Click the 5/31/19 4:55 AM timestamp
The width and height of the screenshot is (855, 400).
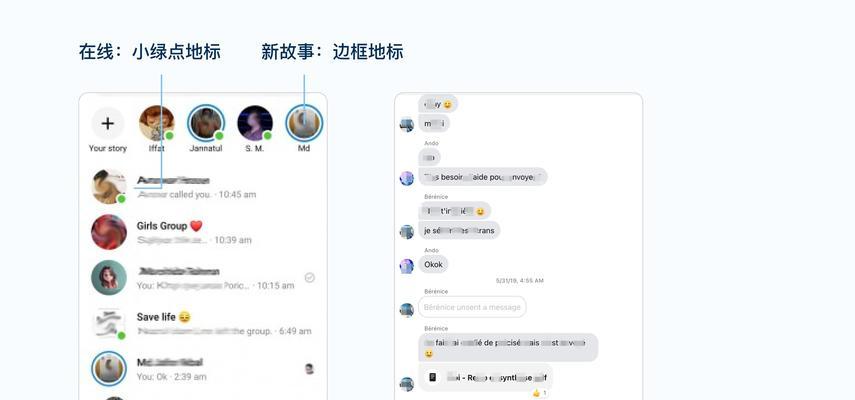coord(520,281)
